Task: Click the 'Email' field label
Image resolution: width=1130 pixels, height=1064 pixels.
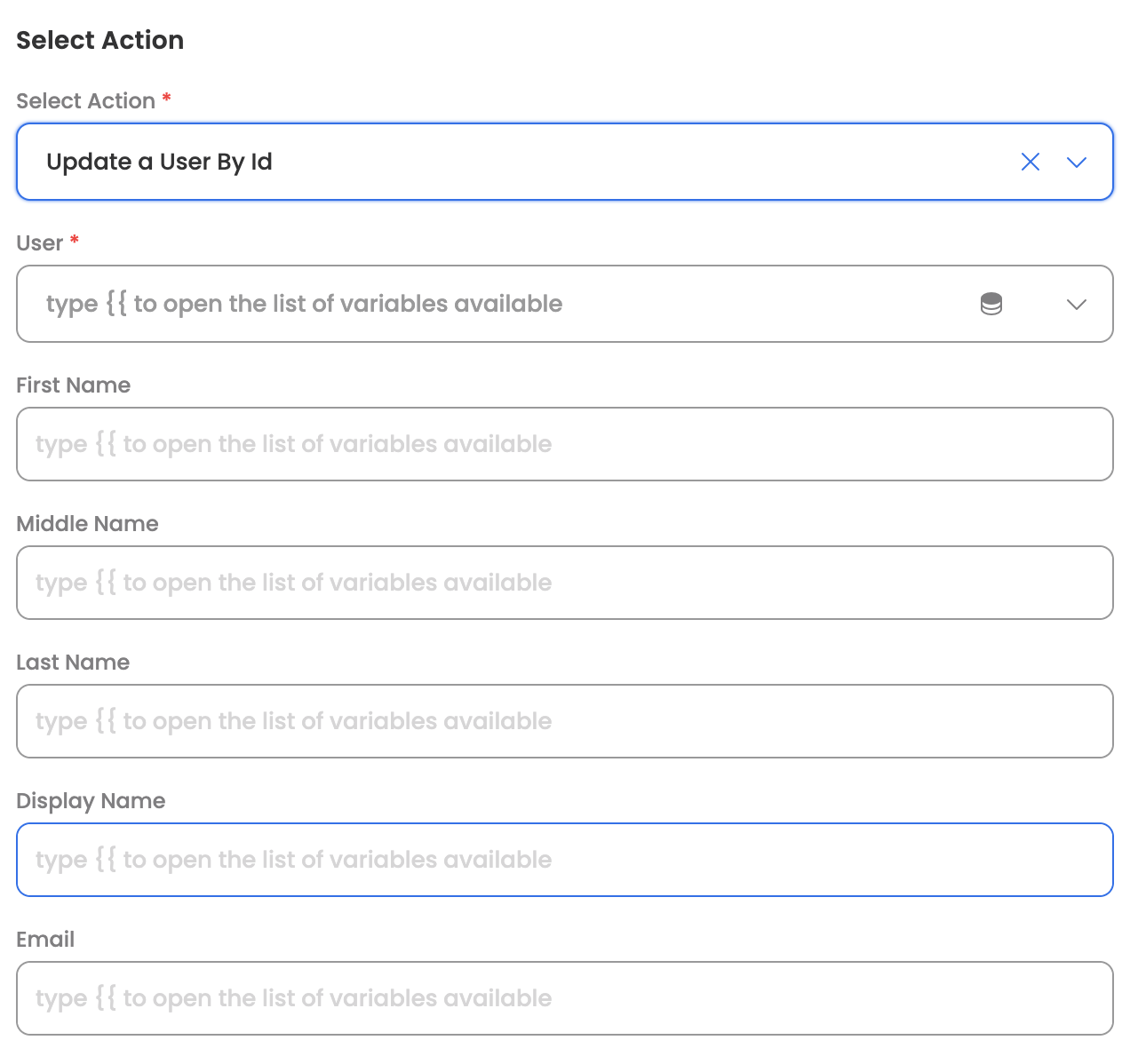Action: [x=45, y=940]
